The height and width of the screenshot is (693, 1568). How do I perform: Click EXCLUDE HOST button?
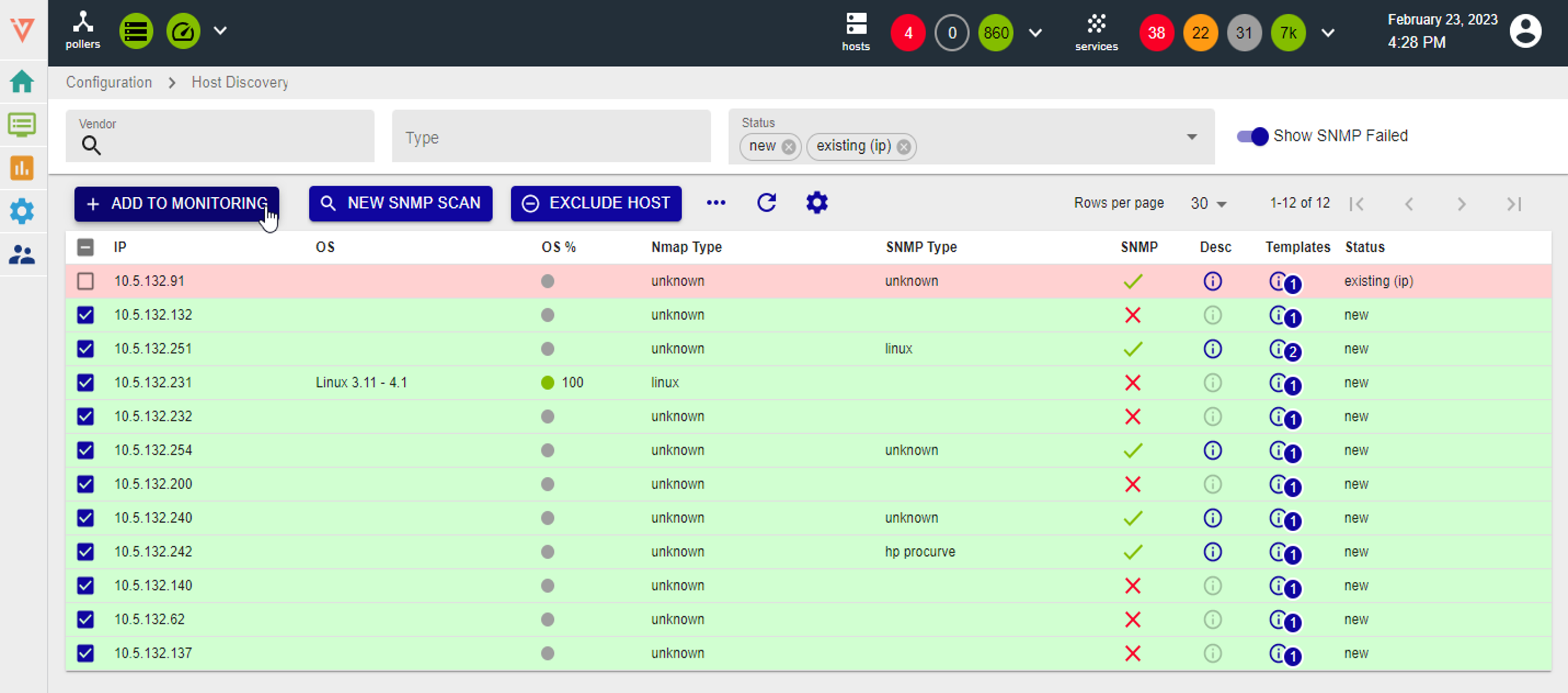click(596, 203)
